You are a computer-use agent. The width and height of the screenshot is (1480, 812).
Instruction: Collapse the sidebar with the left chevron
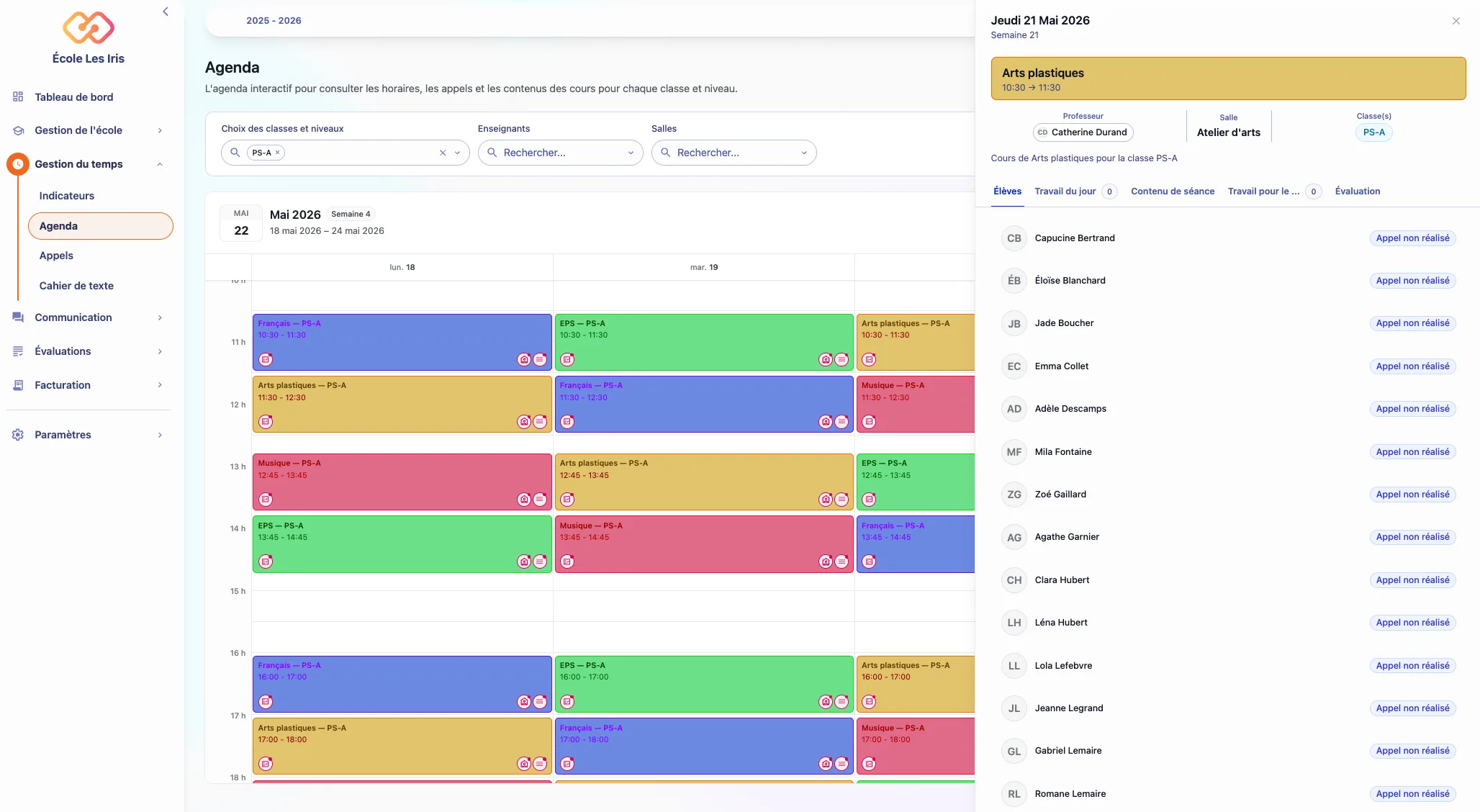click(166, 12)
